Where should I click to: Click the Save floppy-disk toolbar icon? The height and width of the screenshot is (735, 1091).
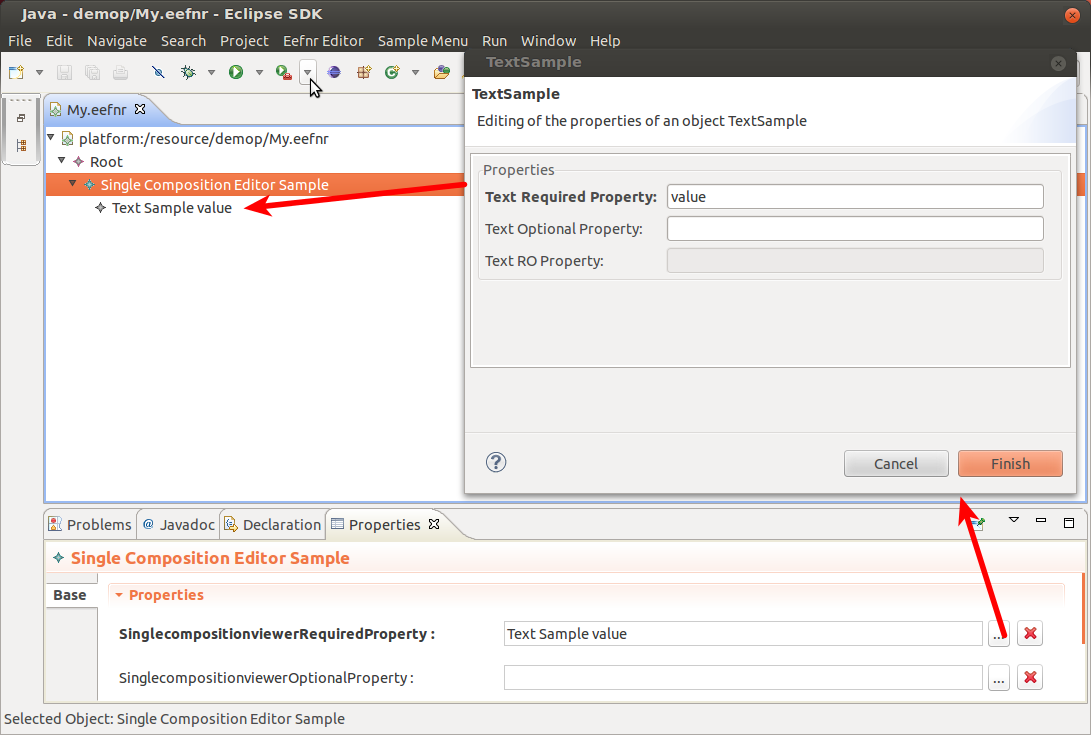64,72
